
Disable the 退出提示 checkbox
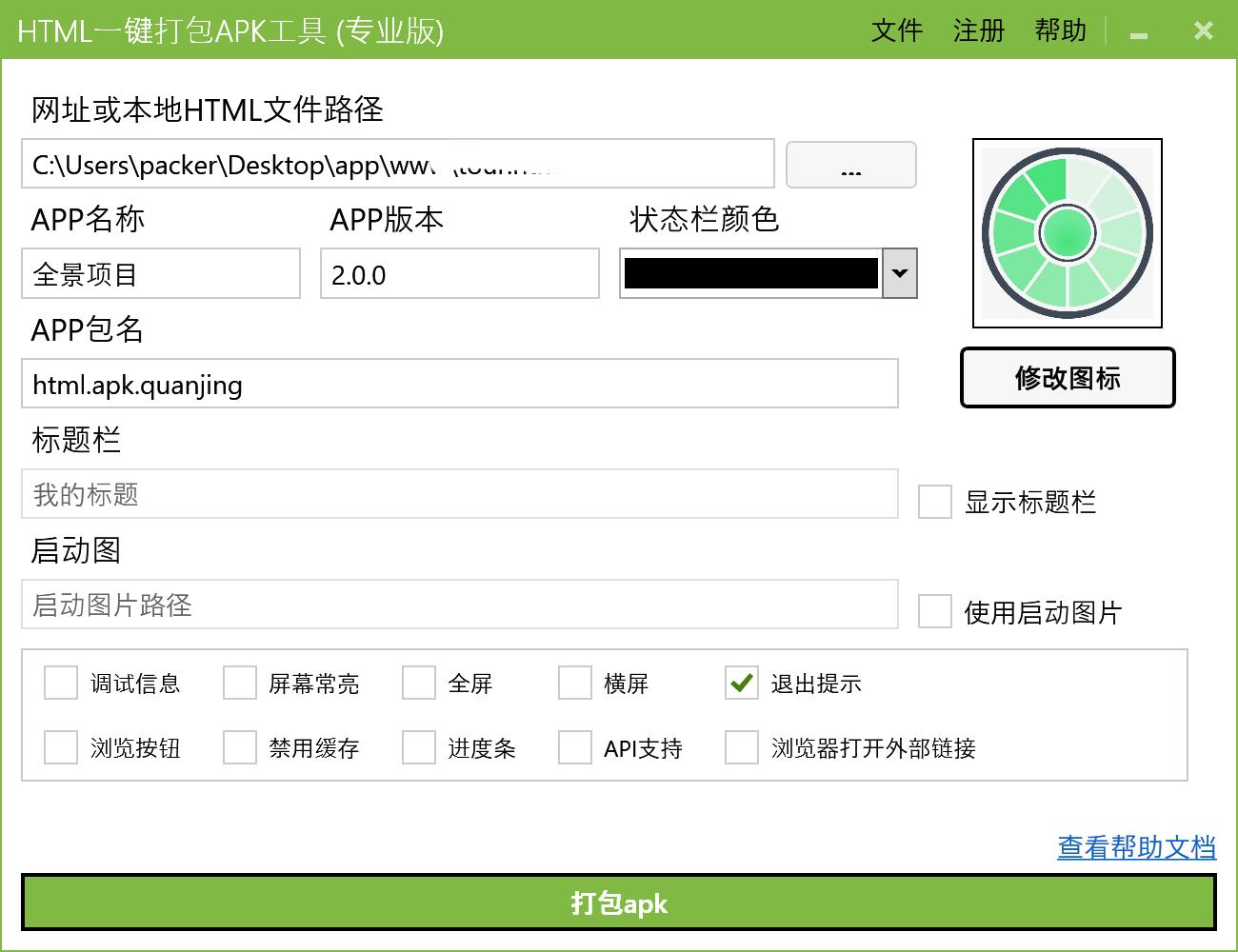point(741,683)
